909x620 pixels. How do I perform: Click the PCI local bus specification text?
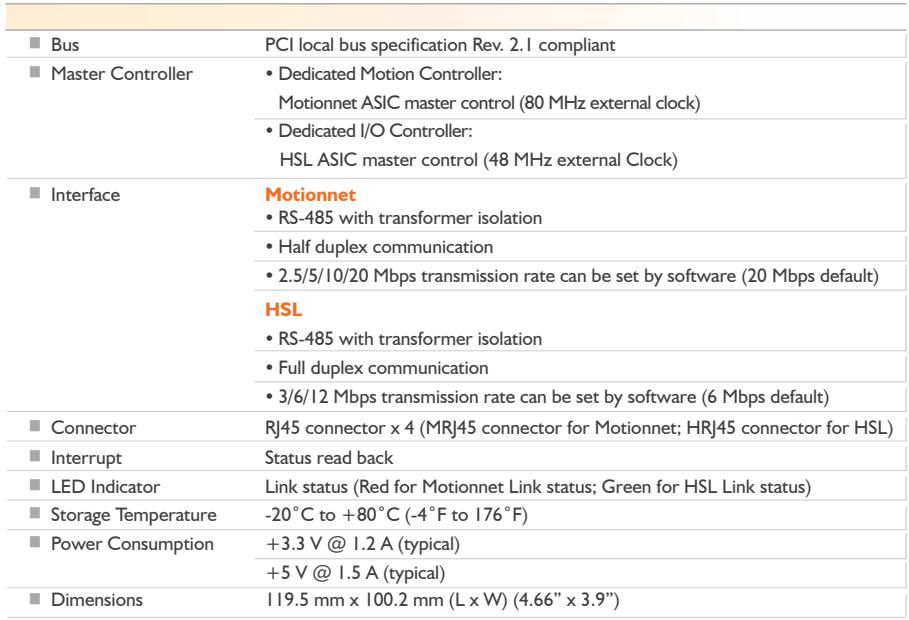[440, 45]
